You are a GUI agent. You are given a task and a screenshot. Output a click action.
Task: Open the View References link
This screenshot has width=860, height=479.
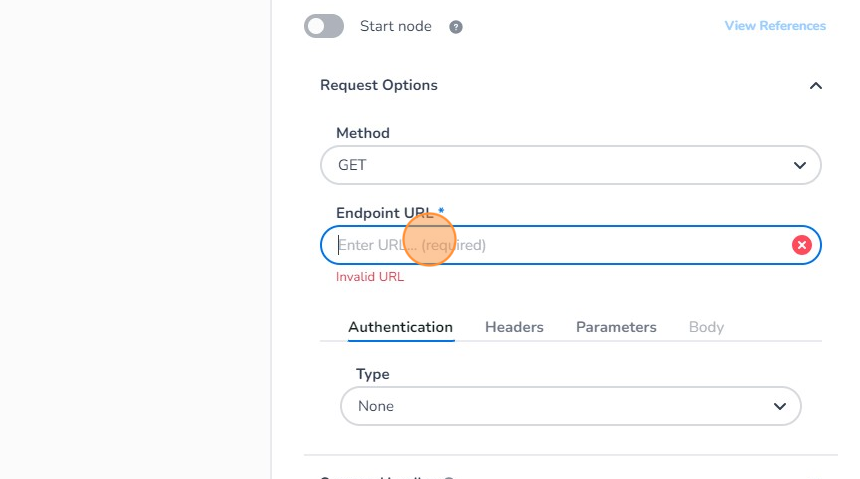tap(775, 26)
